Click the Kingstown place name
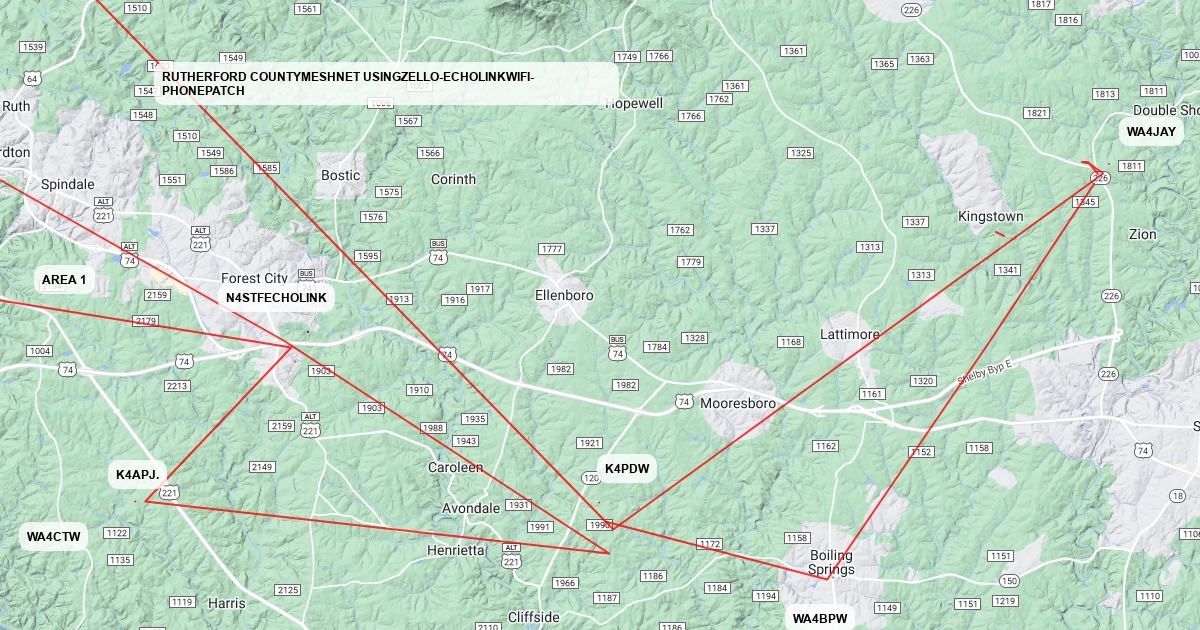Image resolution: width=1200 pixels, height=630 pixels. tap(991, 217)
